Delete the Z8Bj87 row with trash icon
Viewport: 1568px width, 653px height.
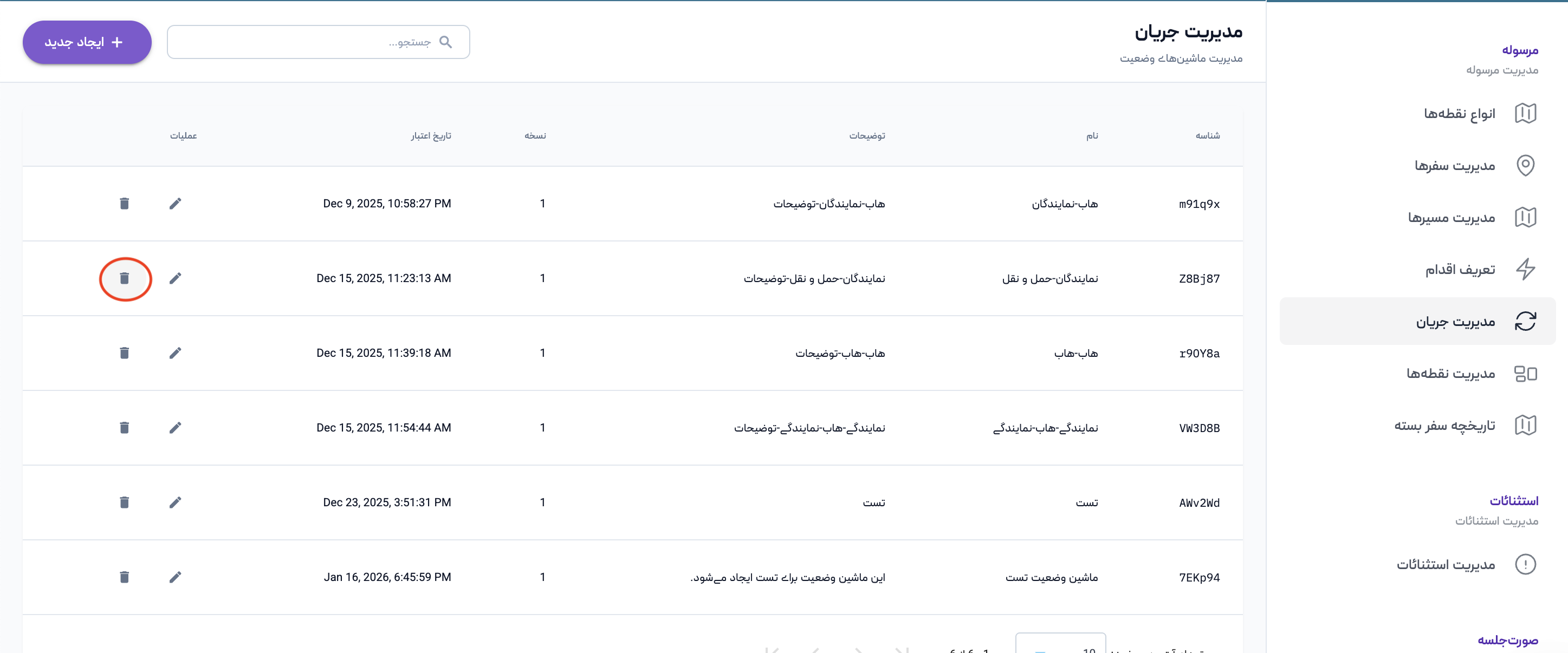pyautogui.click(x=124, y=278)
